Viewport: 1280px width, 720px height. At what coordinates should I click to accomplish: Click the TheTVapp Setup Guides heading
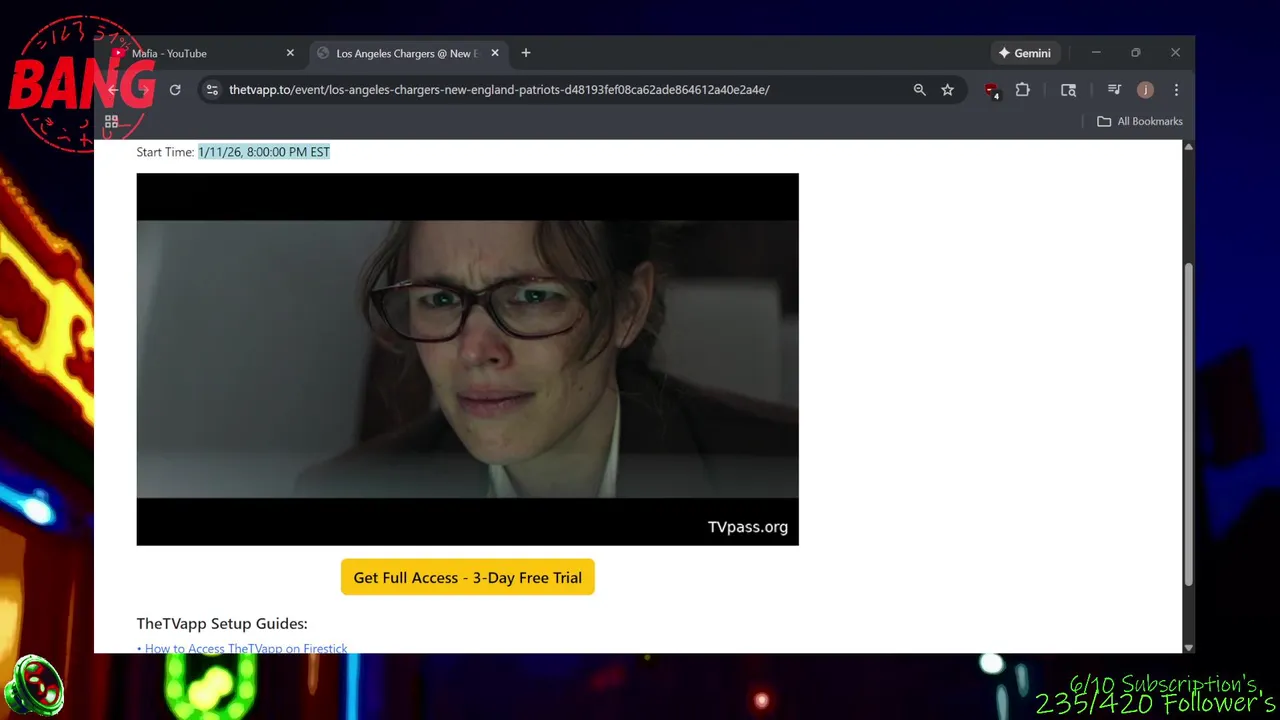[x=222, y=623]
